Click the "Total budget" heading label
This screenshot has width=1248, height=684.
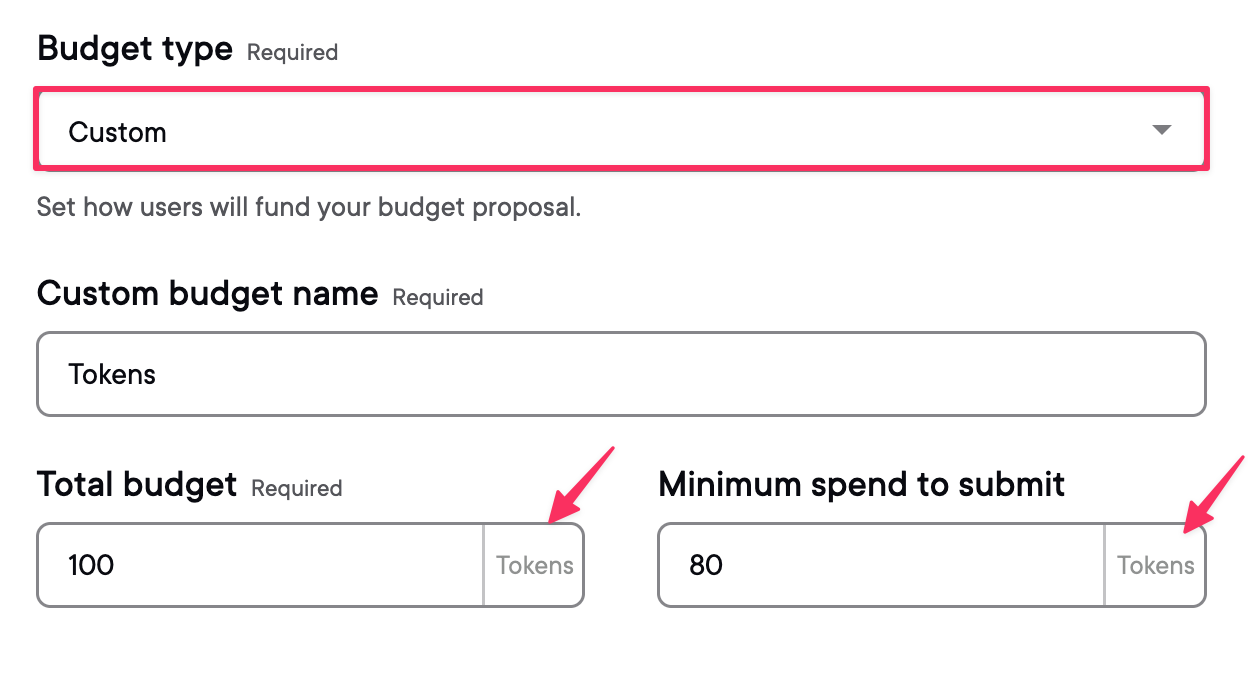click(x=136, y=485)
